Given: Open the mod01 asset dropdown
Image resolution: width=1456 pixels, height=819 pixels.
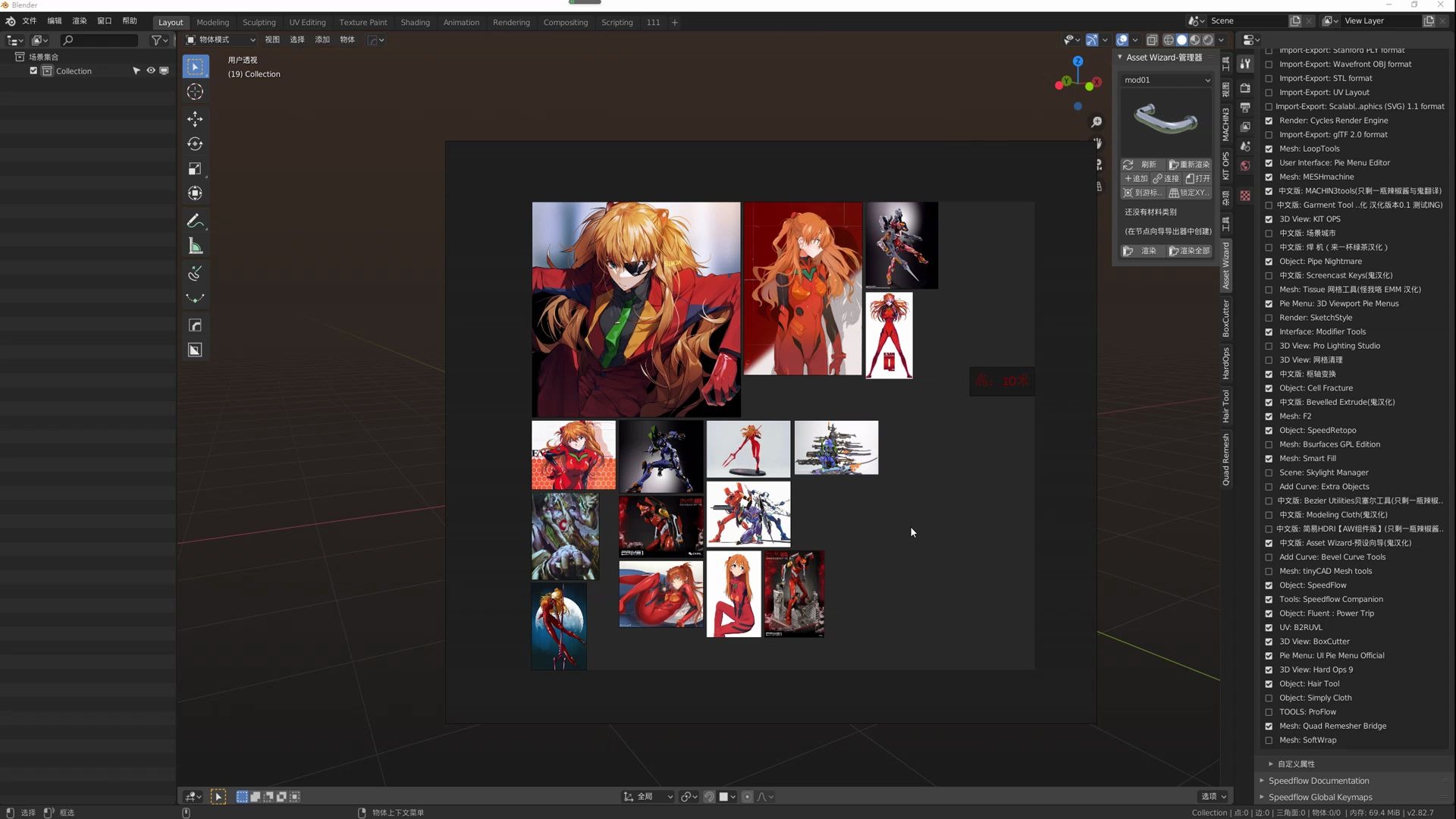Looking at the screenshot, I should click(x=1166, y=80).
